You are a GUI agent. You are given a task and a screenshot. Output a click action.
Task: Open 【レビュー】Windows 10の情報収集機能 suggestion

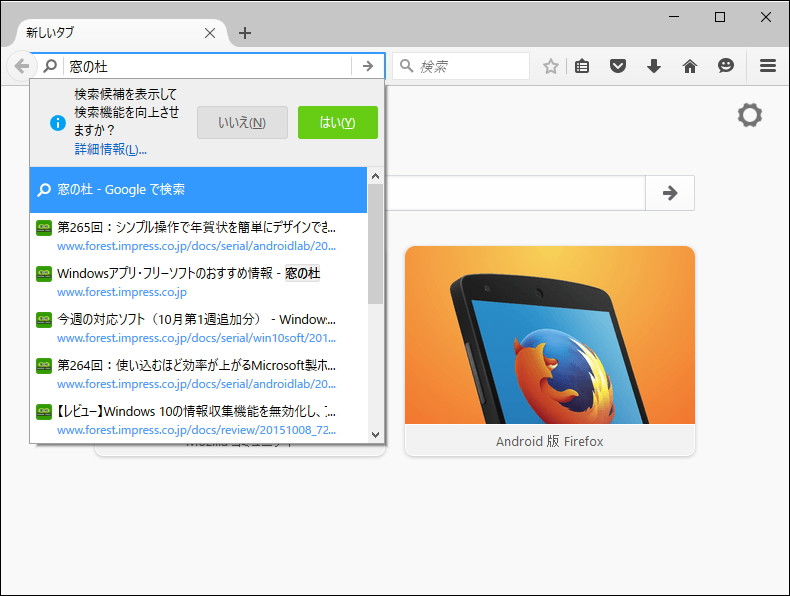pos(199,420)
